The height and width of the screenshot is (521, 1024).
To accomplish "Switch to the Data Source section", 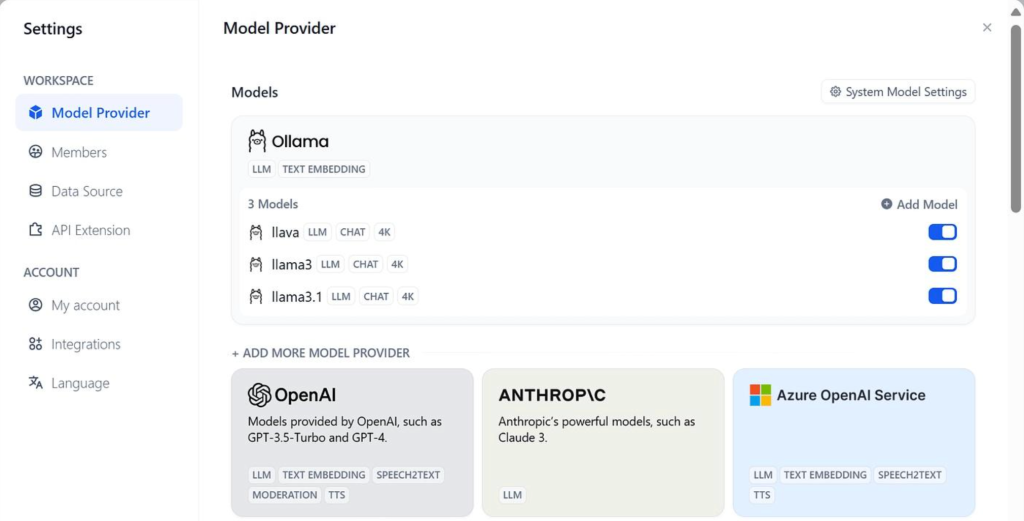I will pyautogui.click(x=87, y=191).
